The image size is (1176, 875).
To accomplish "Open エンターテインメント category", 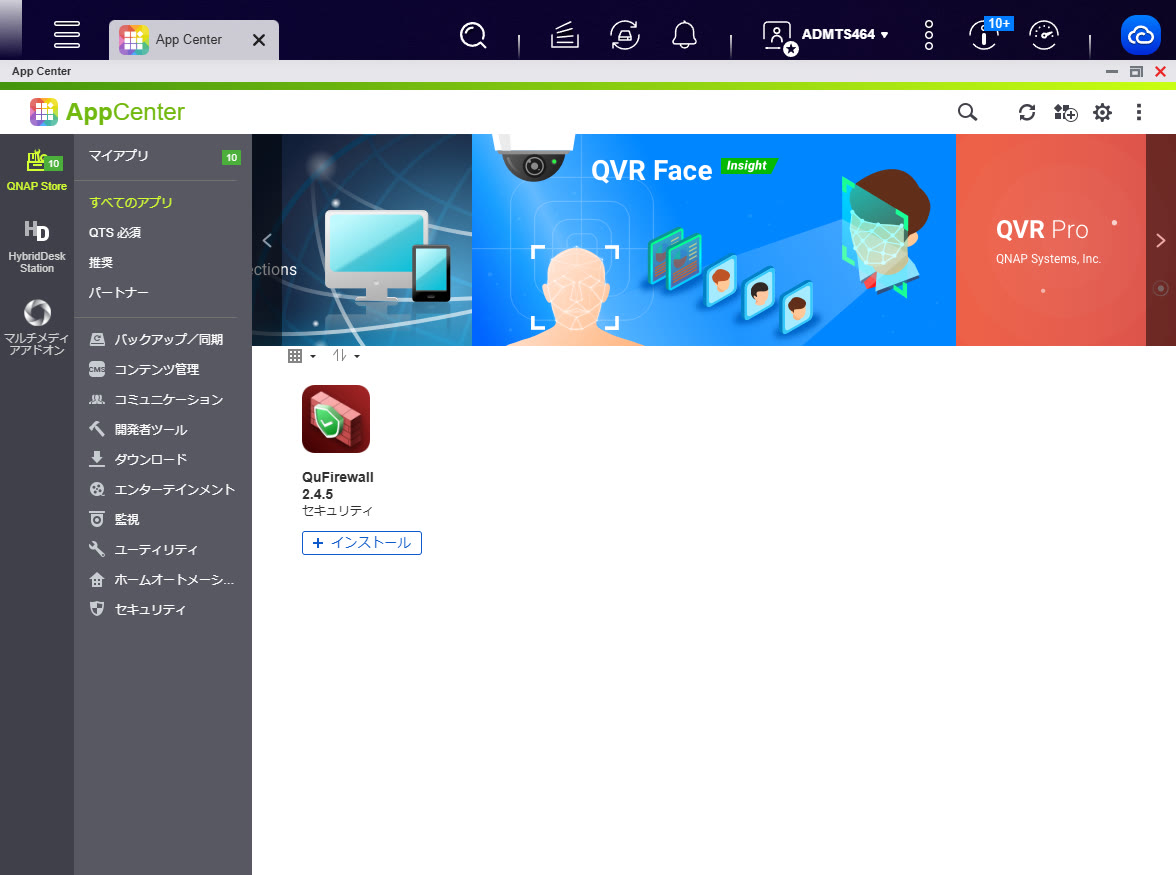I will tap(162, 490).
